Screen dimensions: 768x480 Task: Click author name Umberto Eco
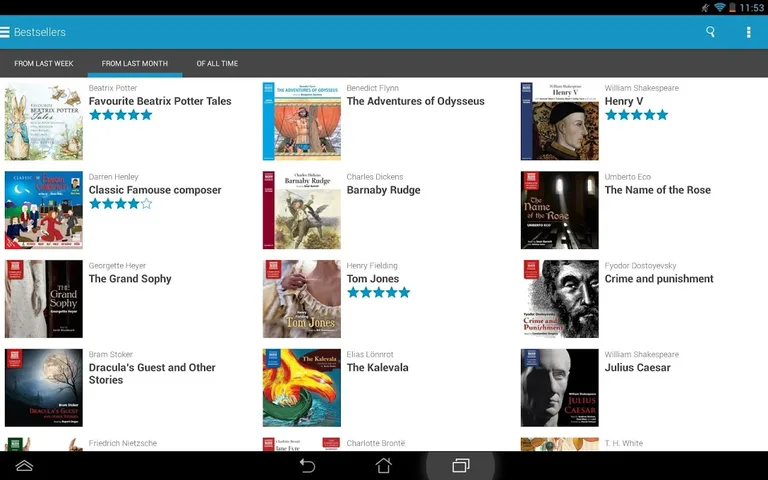coord(627,177)
